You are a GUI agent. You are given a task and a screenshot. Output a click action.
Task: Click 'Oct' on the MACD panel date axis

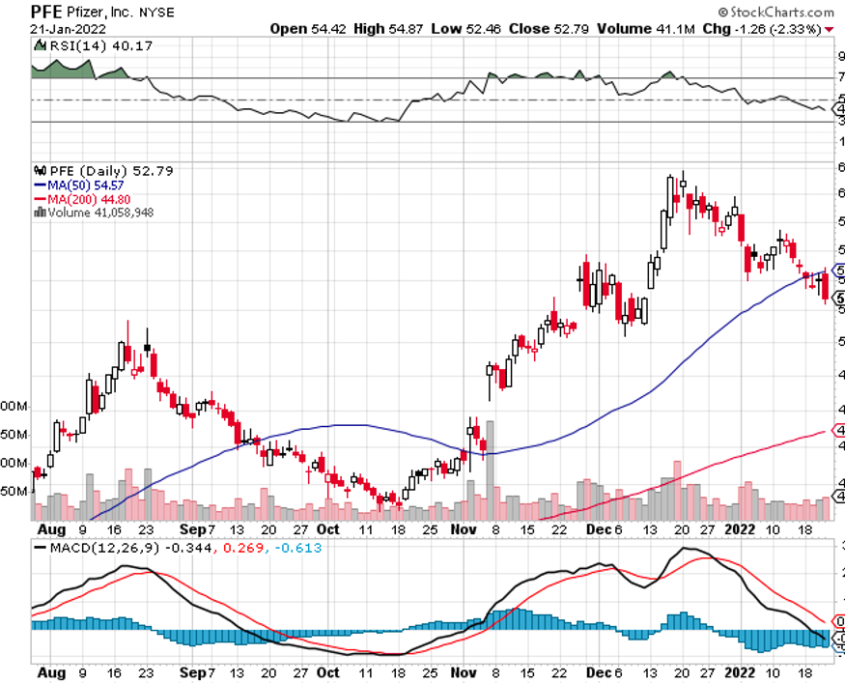(328, 673)
